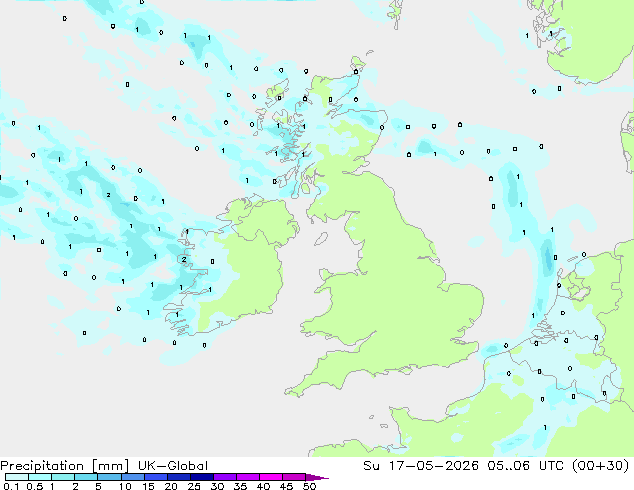Pick the 25–30 mm dark blue swatch
This screenshot has height=490, width=634.
[x=202, y=477]
